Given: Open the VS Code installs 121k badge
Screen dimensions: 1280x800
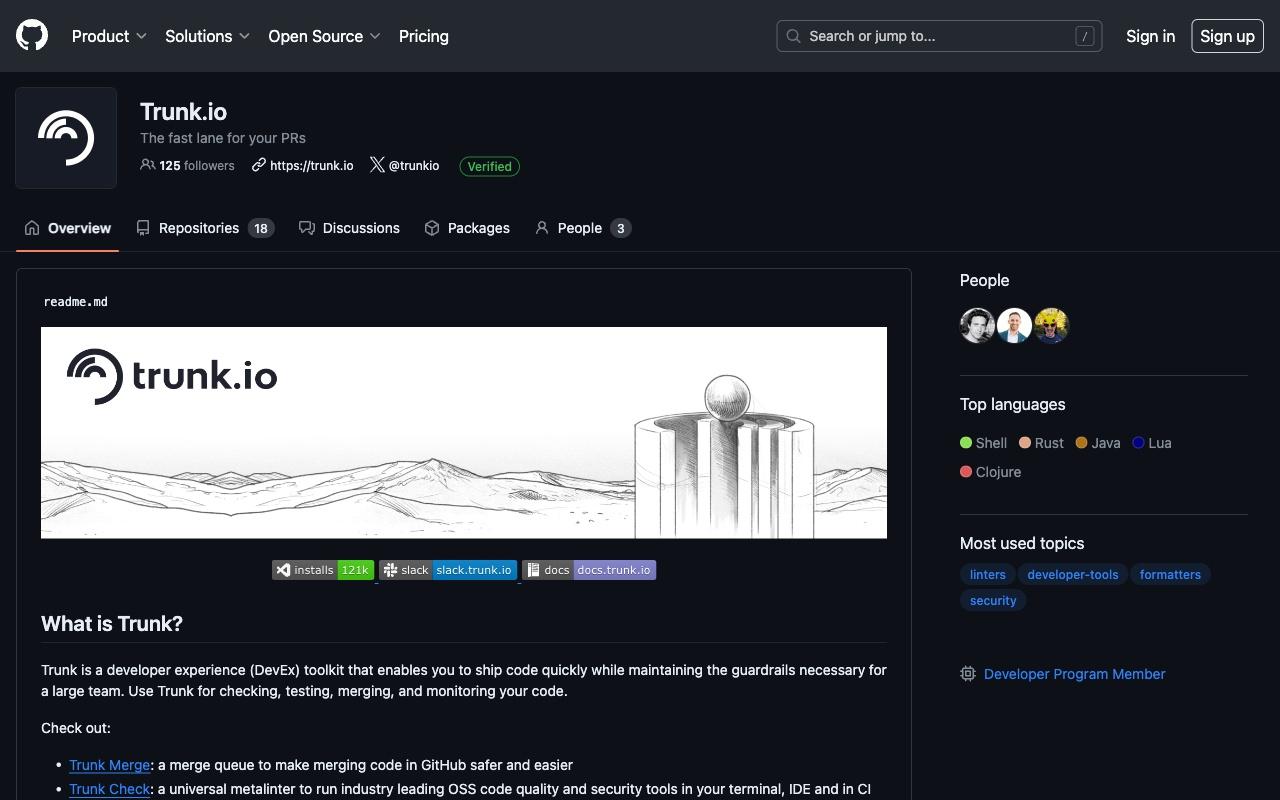Looking at the screenshot, I should (323, 570).
